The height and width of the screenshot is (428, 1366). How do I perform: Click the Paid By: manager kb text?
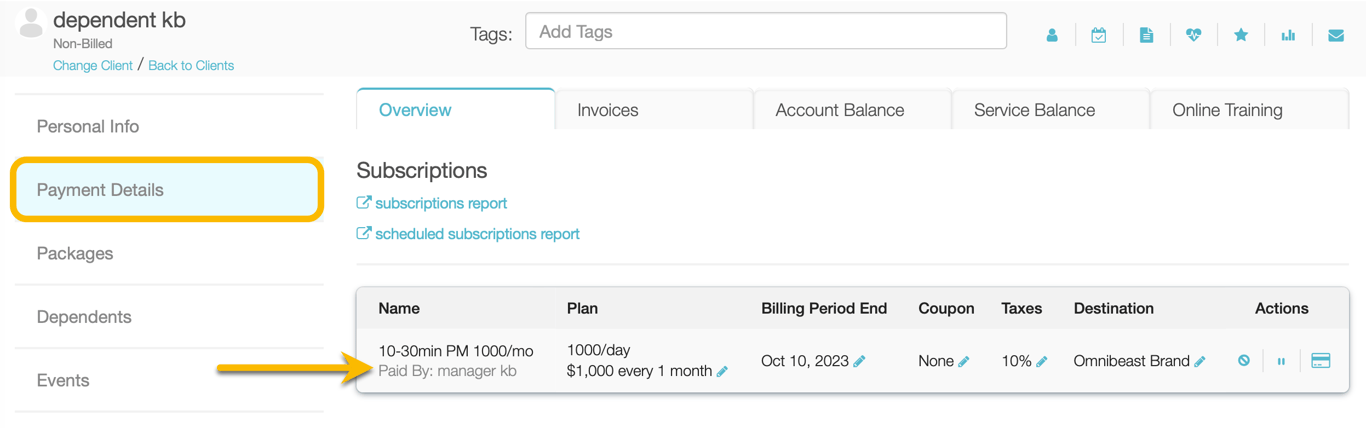pos(447,371)
